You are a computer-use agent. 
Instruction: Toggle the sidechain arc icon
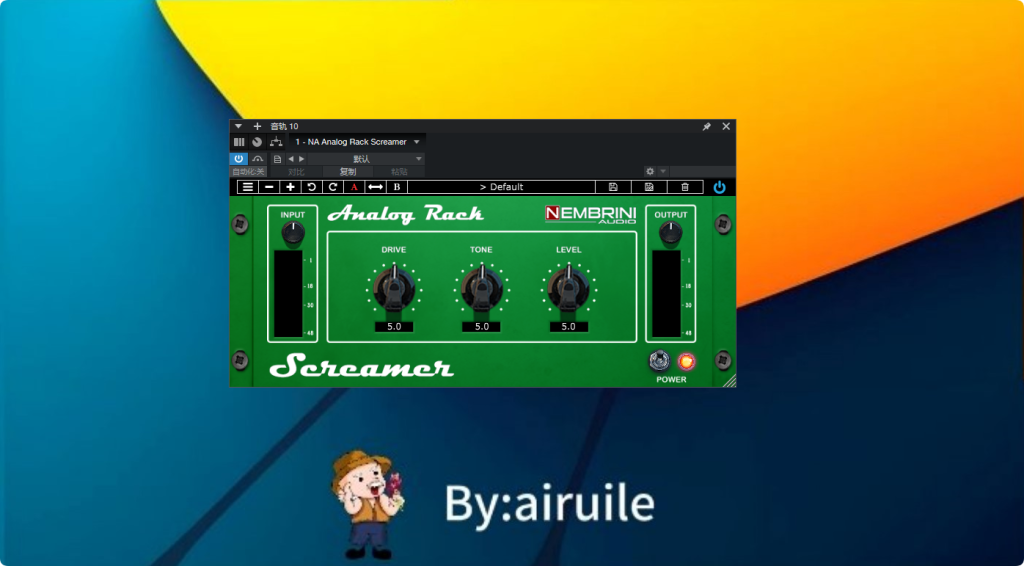click(x=257, y=159)
